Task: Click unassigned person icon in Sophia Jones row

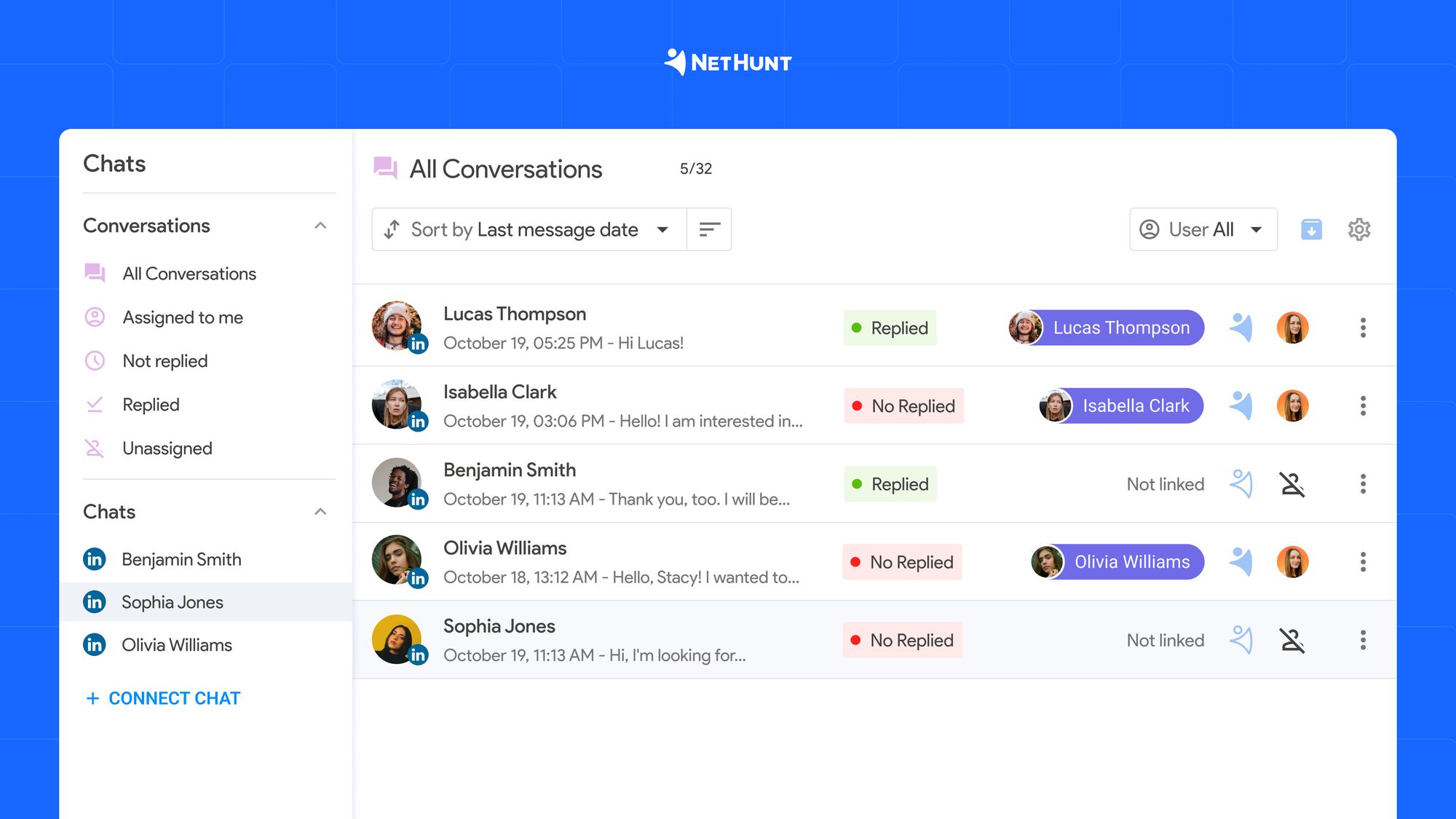Action: 1292,640
